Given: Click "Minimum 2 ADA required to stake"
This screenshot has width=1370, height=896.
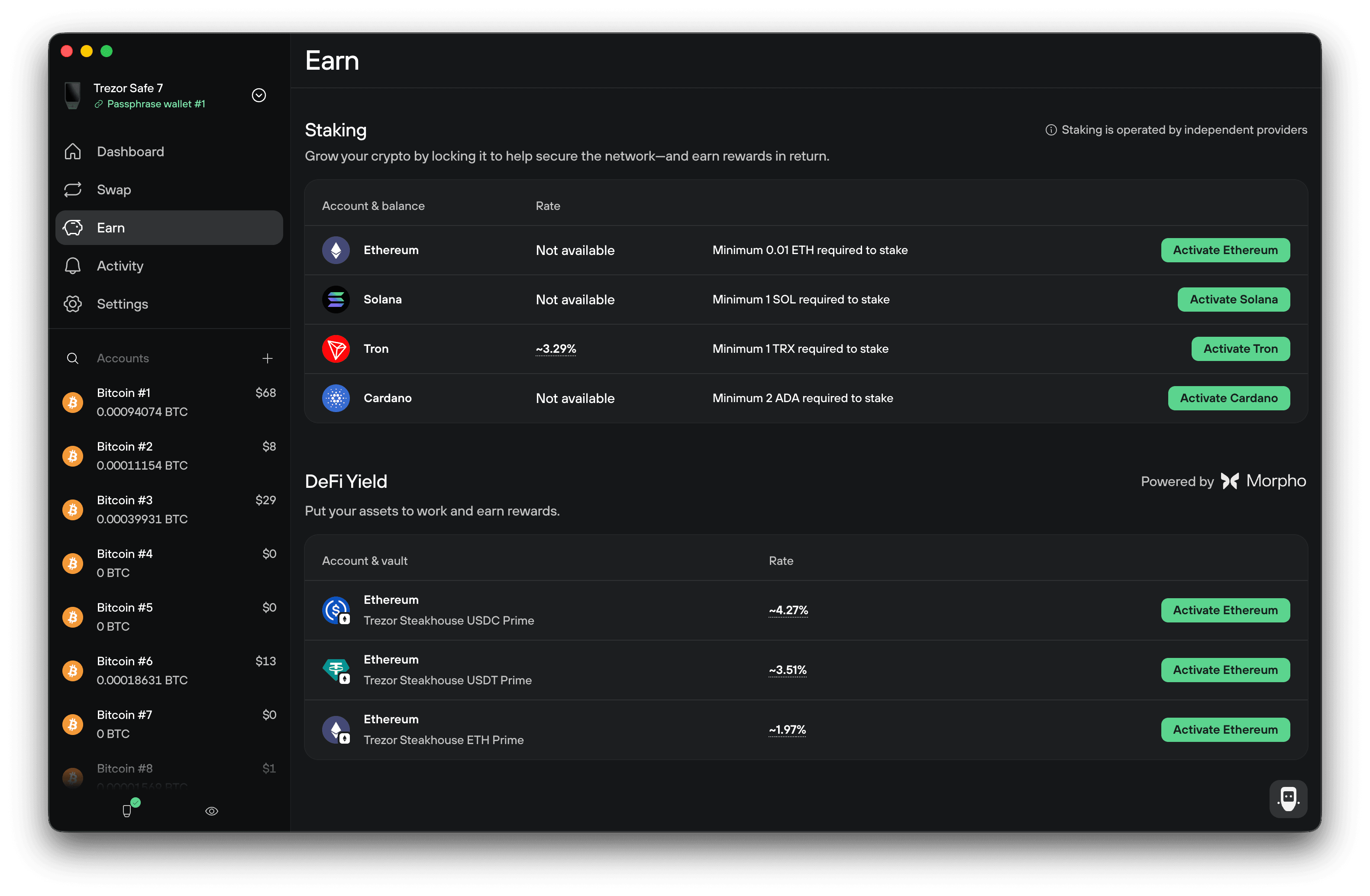Looking at the screenshot, I should [802, 398].
